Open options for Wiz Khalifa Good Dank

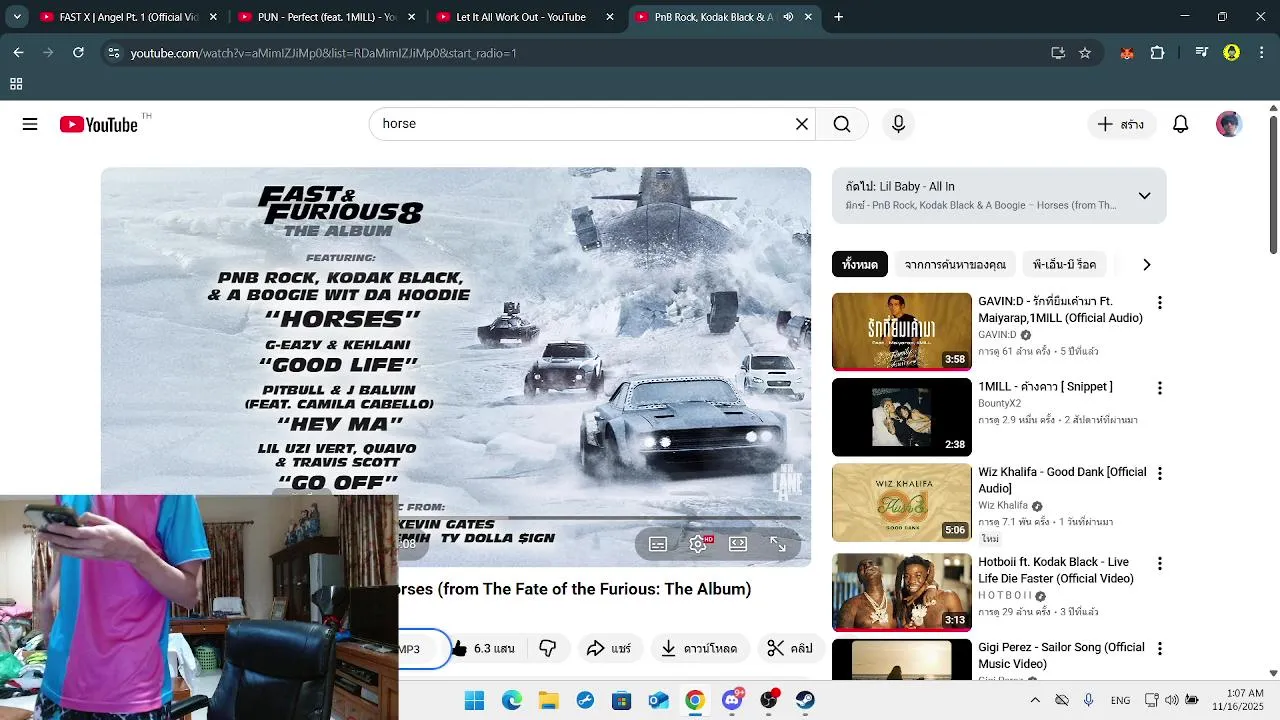click(1160, 473)
